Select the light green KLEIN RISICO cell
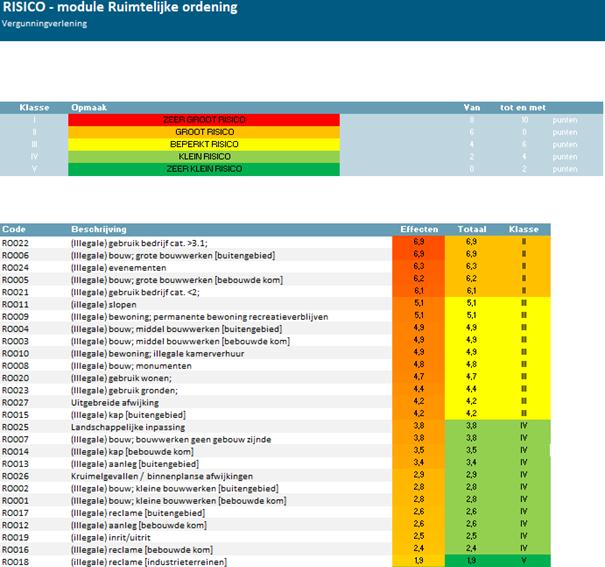This screenshot has width=605, height=567. coord(203,157)
